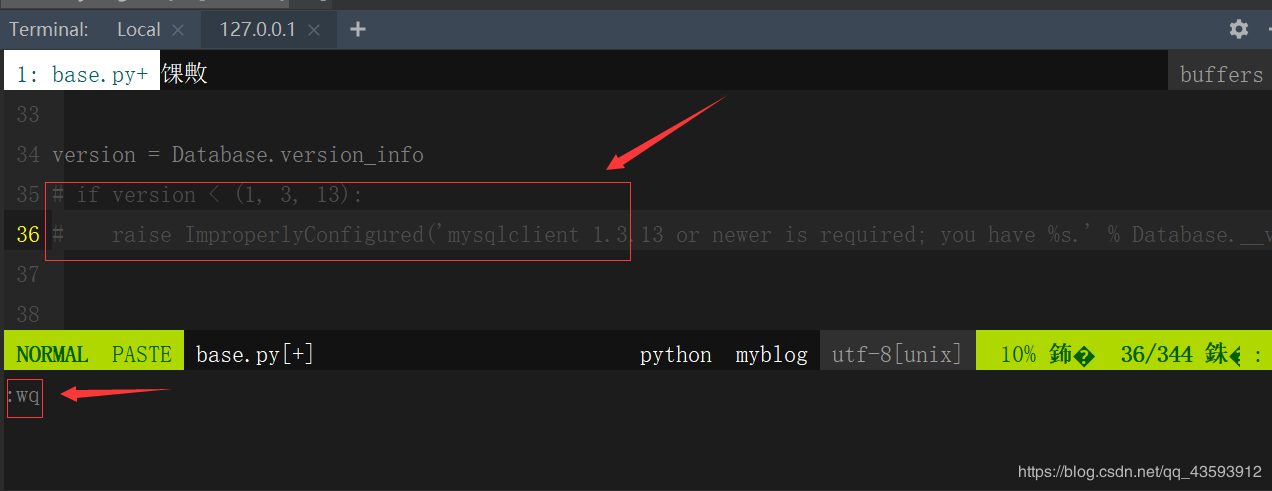Select the 127.0.0.1 terminal tab

pyautogui.click(x=257, y=30)
